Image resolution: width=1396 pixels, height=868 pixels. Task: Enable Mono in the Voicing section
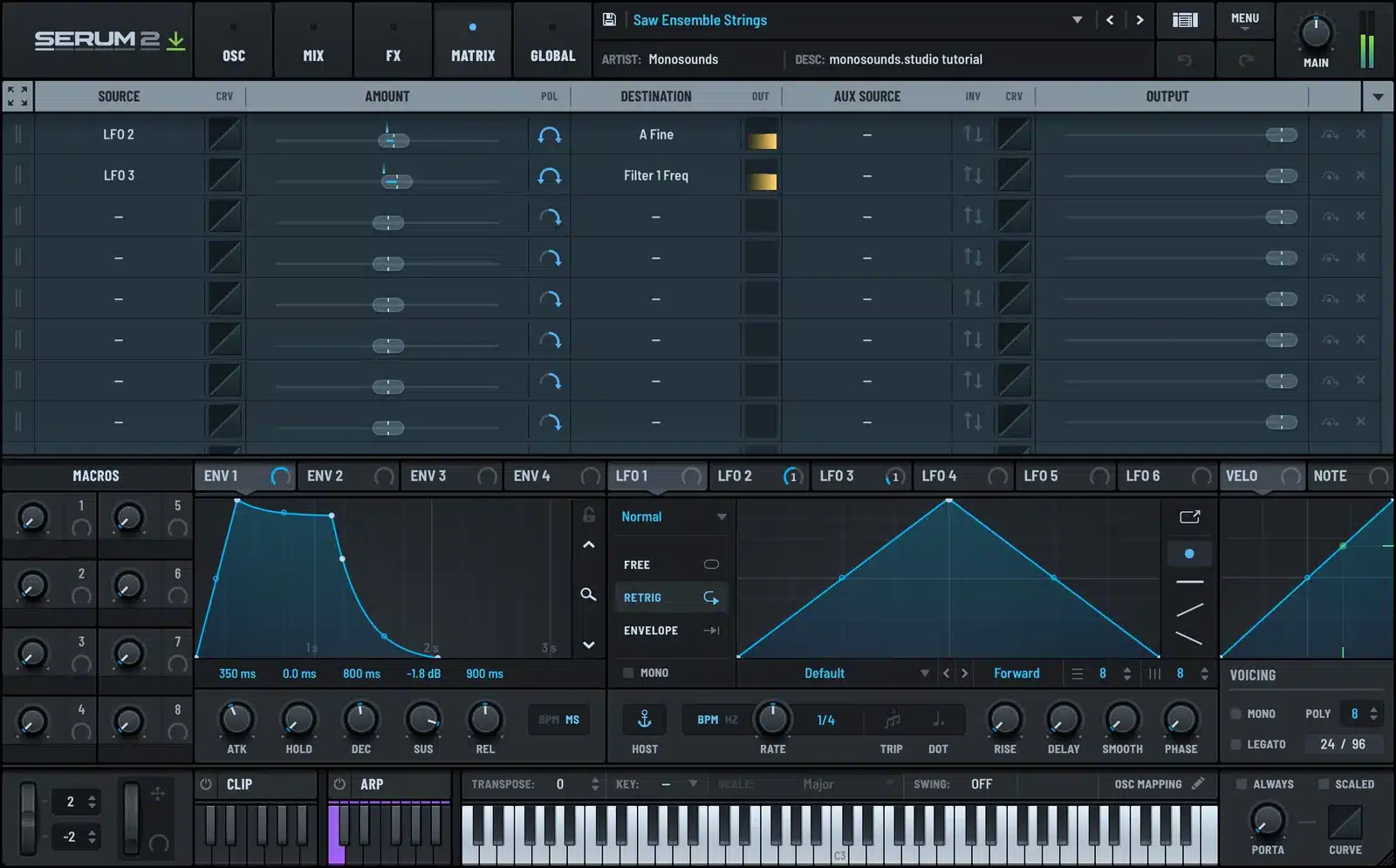coord(1235,714)
